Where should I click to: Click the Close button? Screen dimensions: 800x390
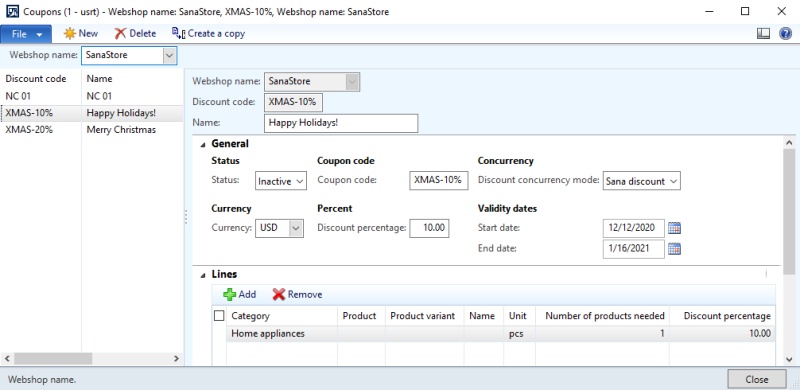757,379
